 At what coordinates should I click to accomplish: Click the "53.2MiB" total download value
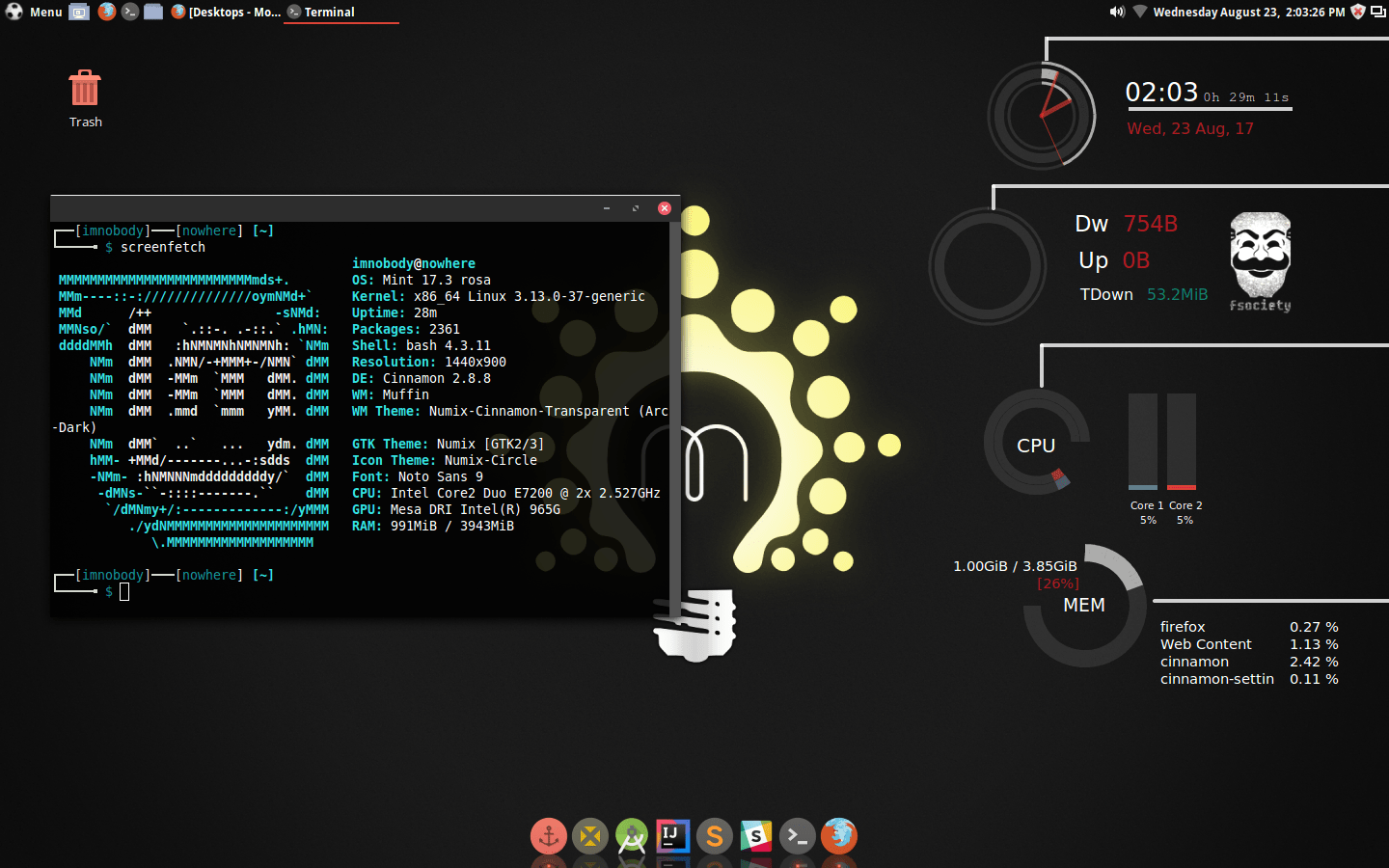click(x=1177, y=294)
